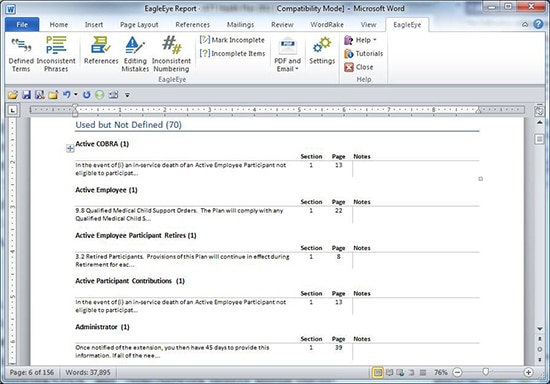Open Word Help question mark icon
This screenshot has height=384, width=550.
click(538, 24)
